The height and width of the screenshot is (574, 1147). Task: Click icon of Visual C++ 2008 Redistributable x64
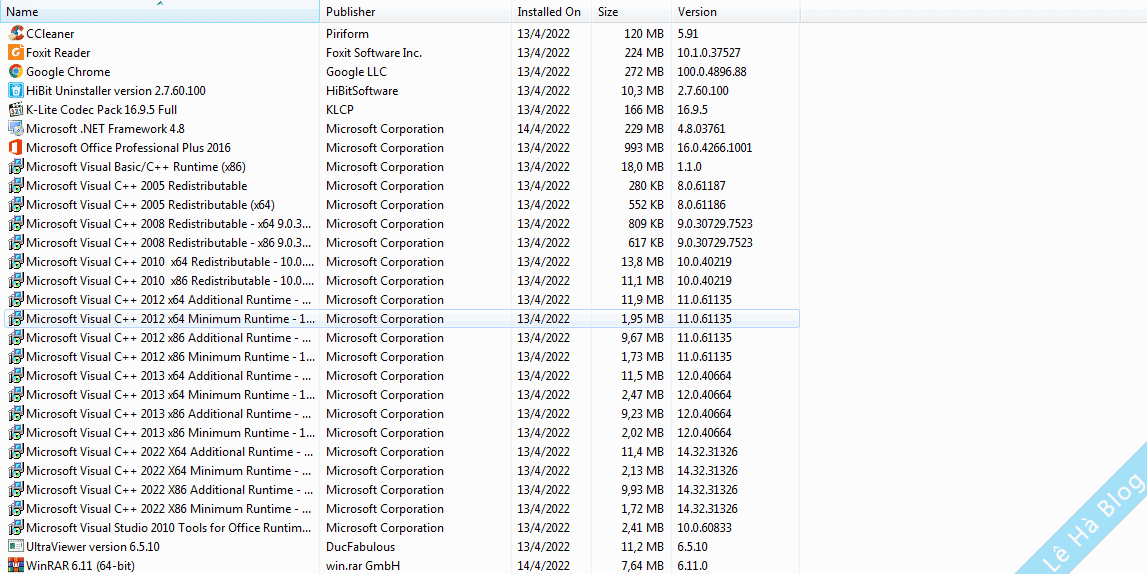(15, 224)
